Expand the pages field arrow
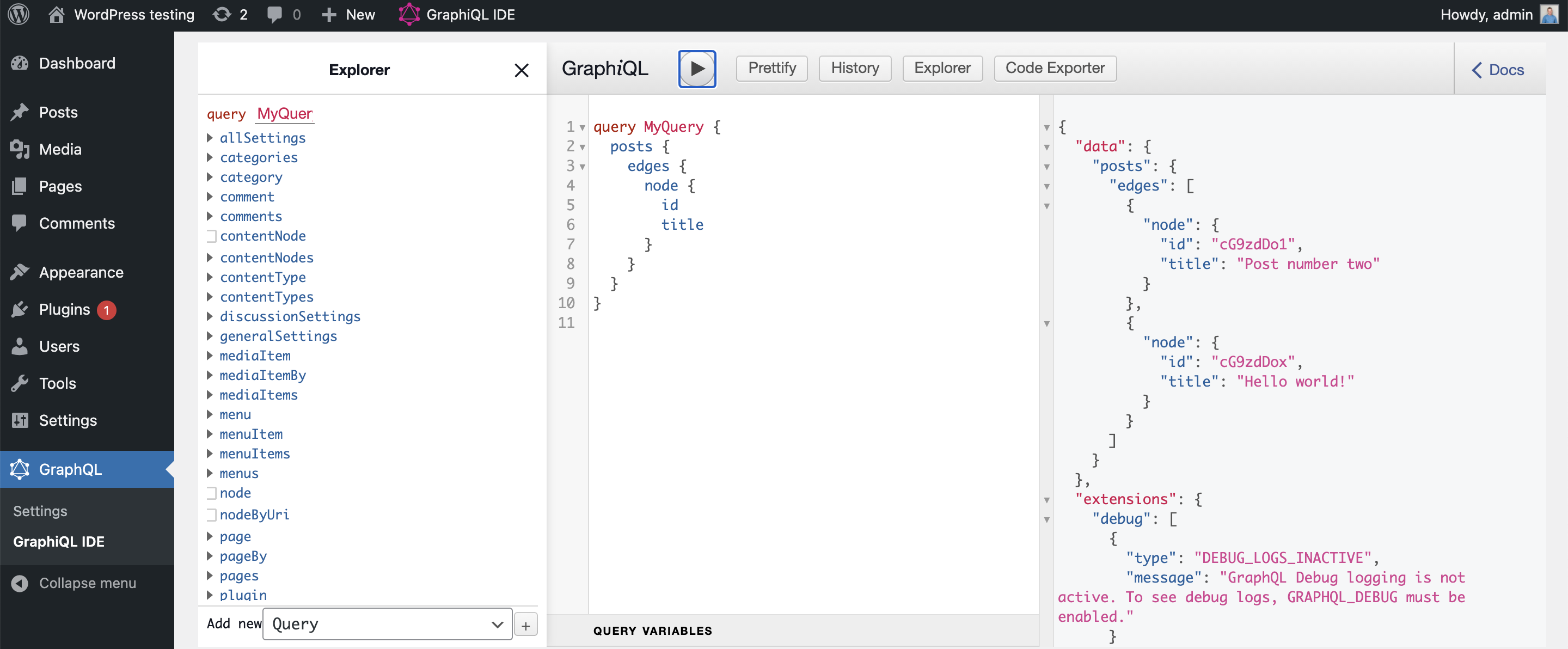1568x649 pixels. (x=210, y=576)
